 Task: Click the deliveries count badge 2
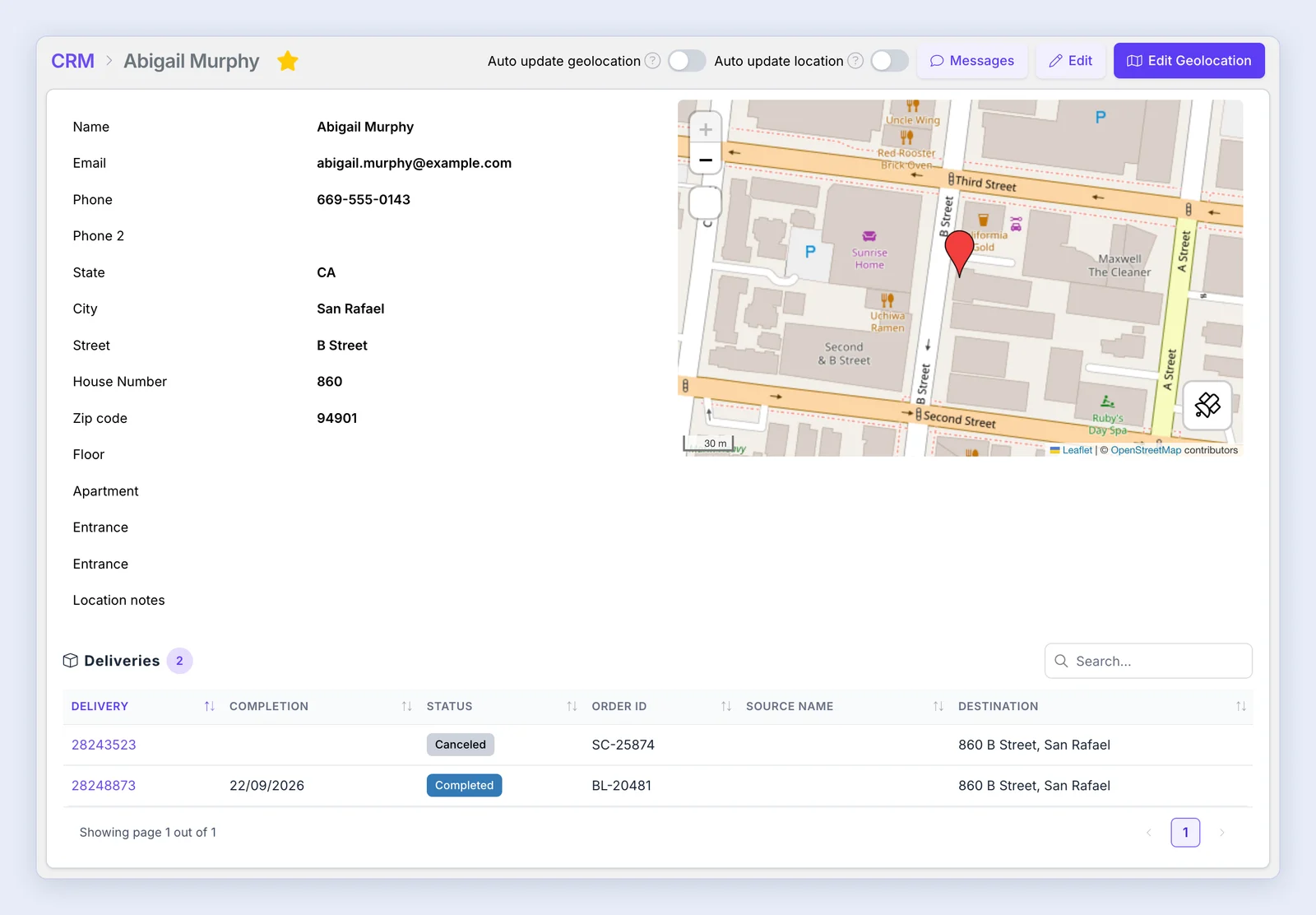(x=179, y=661)
